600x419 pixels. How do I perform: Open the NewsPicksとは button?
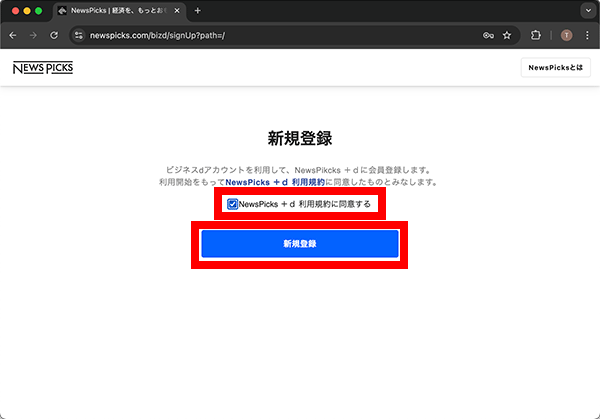(x=556, y=67)
